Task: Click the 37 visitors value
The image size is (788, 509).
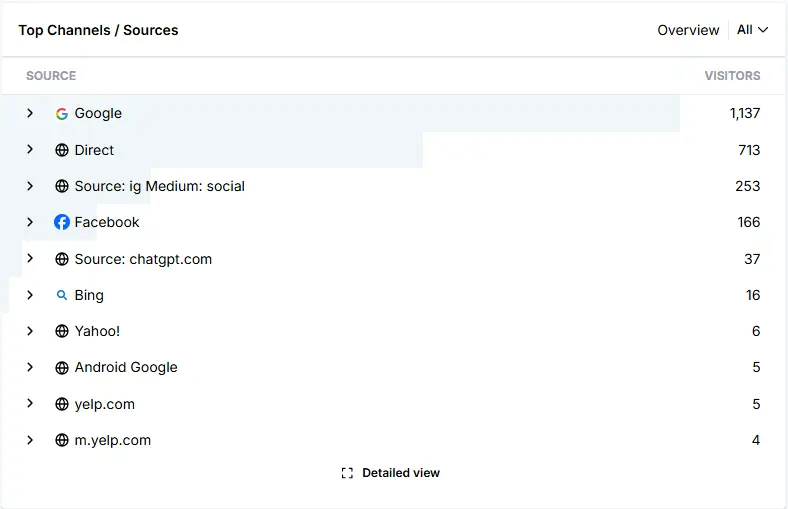Action: [x=752, y=259]
